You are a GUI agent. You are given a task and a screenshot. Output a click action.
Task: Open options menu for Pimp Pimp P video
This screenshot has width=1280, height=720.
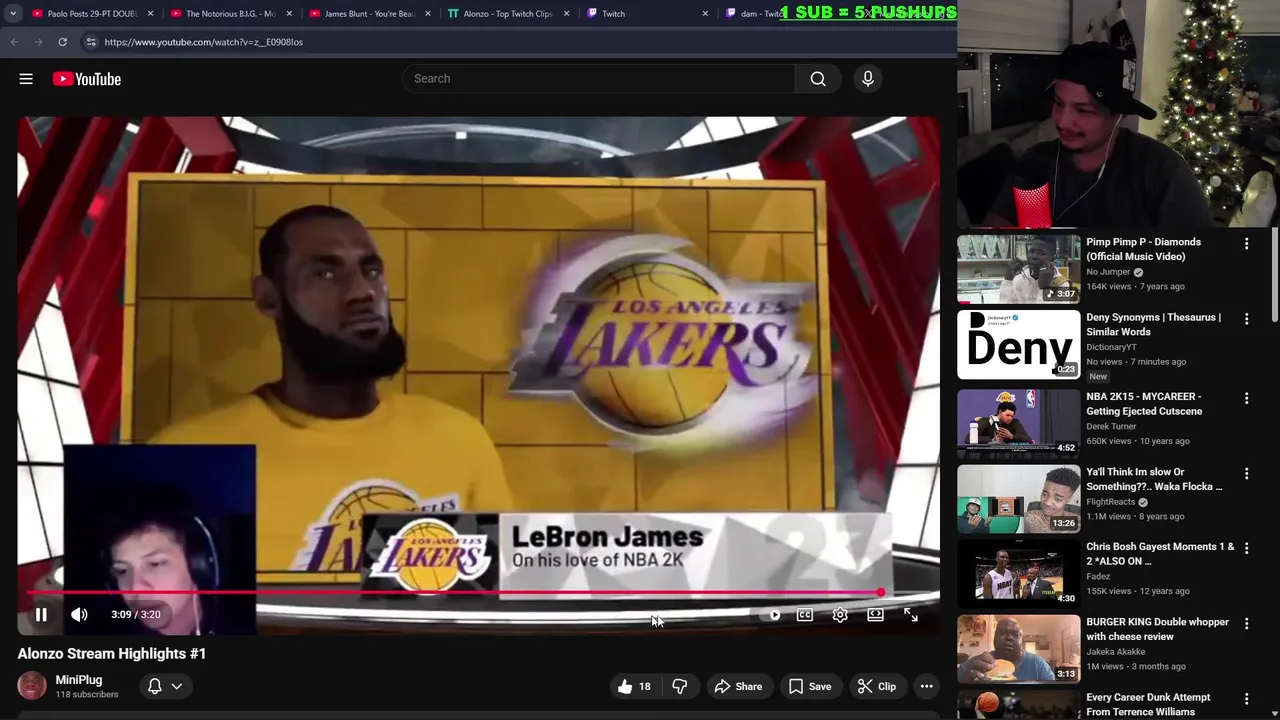point(1246,243)
